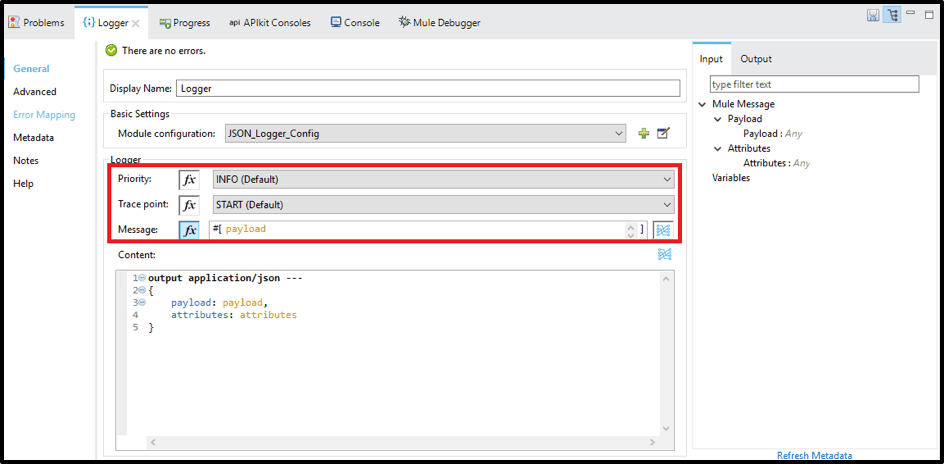Switch to the Output tab
This screenshot has width=944, height=464.
(756, 59)
